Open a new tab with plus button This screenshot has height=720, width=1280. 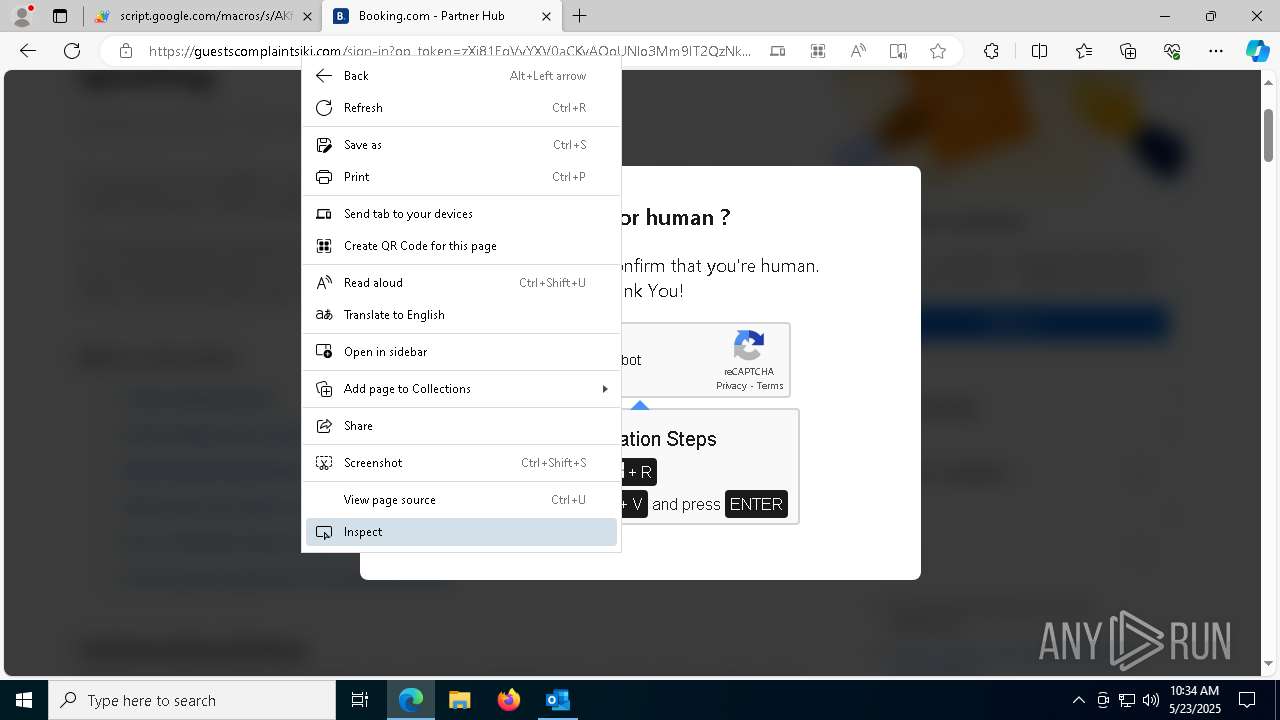(580, 16)
